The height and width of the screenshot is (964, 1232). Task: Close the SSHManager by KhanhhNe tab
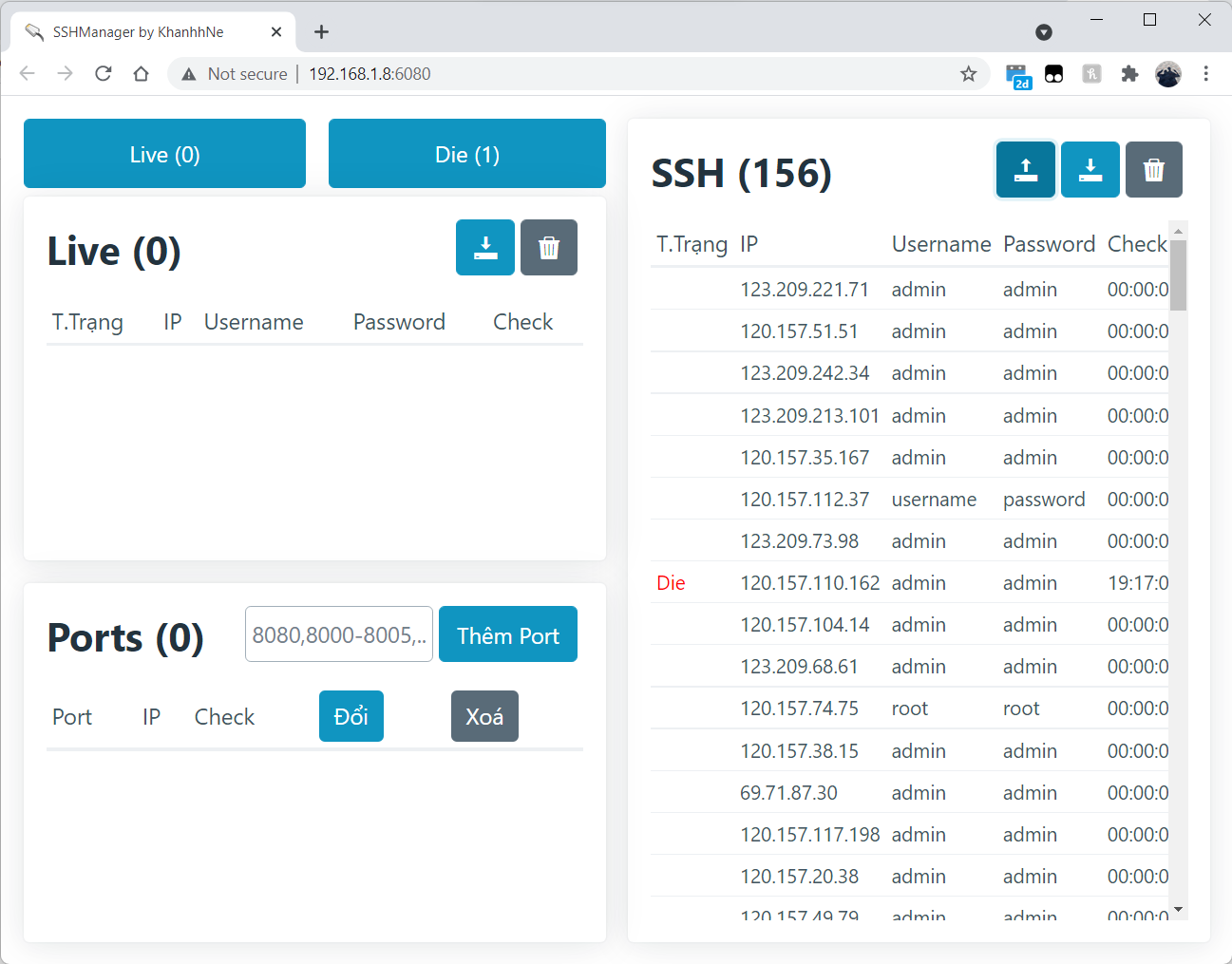(x=276, y=32)
